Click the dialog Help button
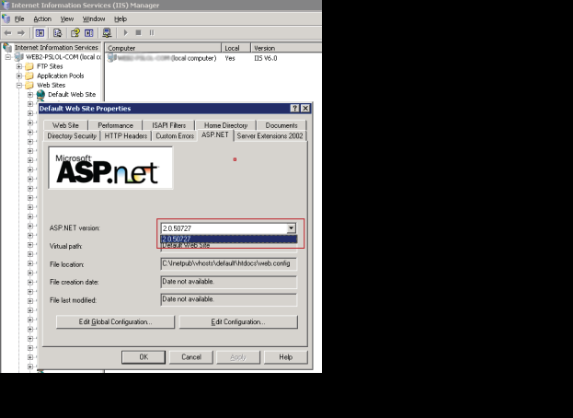 coord(286,357)
